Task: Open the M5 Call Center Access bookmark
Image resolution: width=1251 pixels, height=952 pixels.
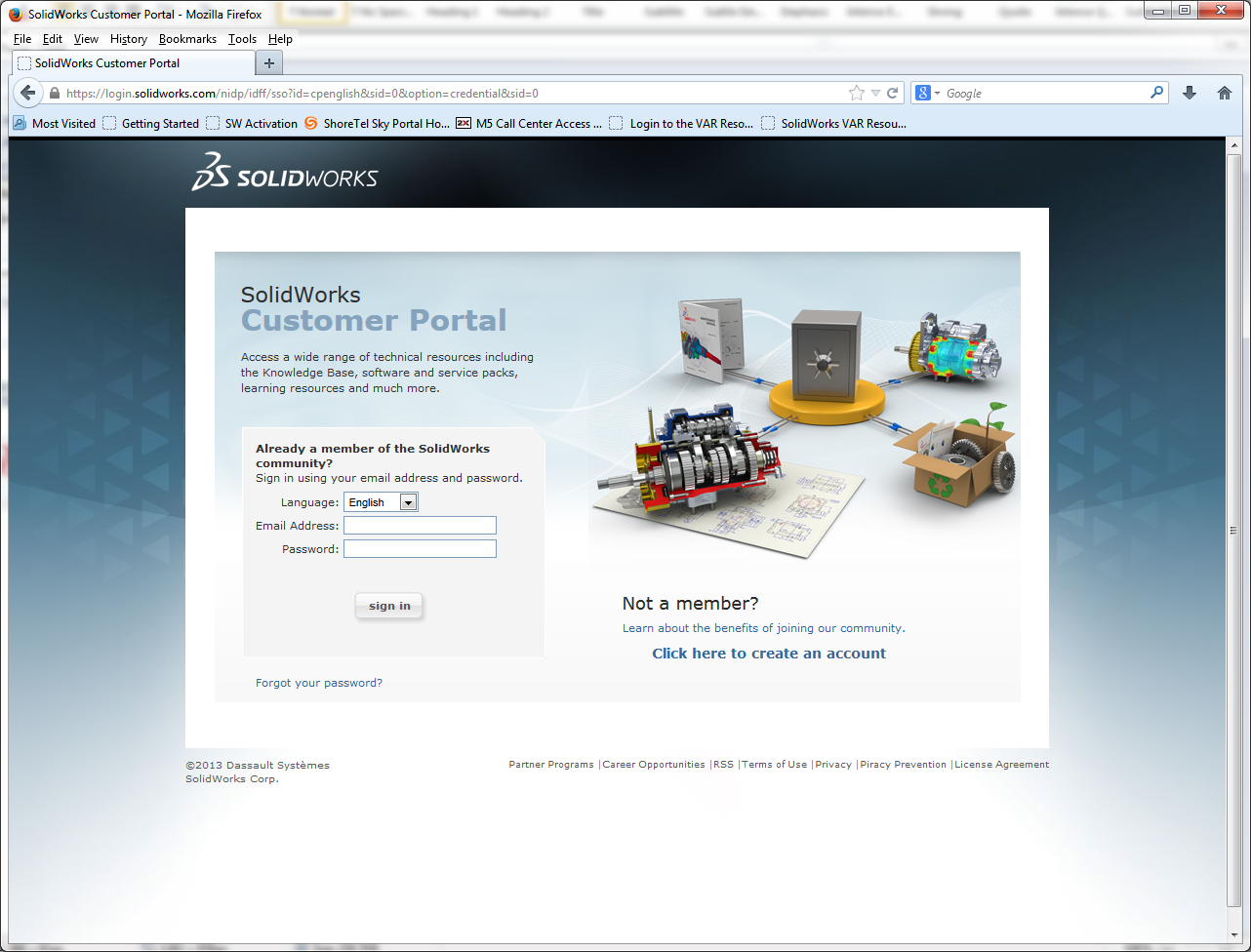Action: pos(529,124)
